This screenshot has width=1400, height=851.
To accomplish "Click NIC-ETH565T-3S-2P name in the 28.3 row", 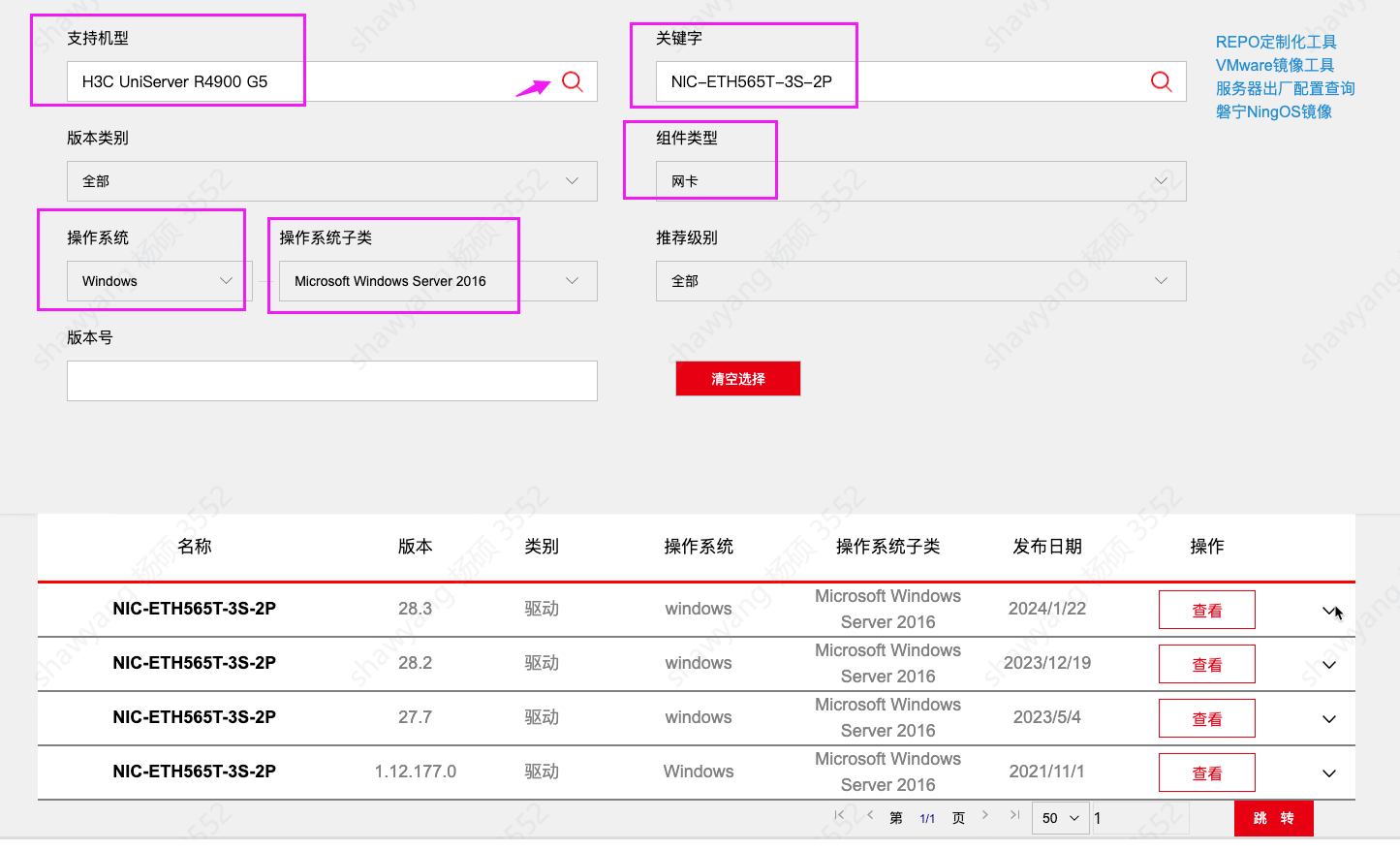I will tap(195, 609).
